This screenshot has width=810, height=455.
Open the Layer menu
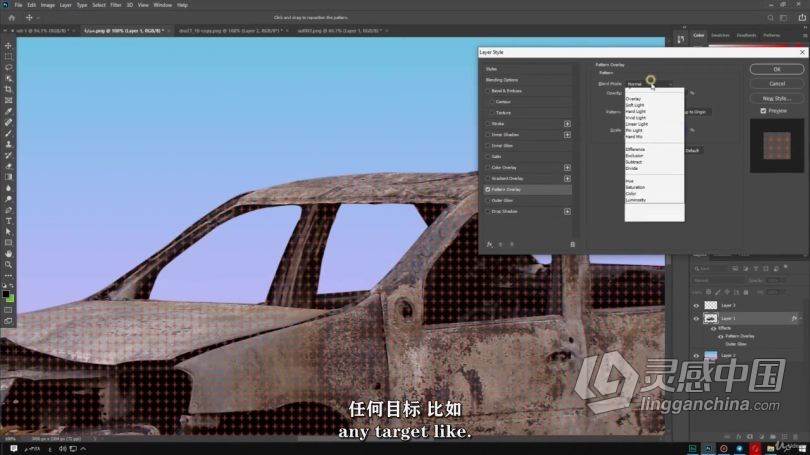point(66,5)
